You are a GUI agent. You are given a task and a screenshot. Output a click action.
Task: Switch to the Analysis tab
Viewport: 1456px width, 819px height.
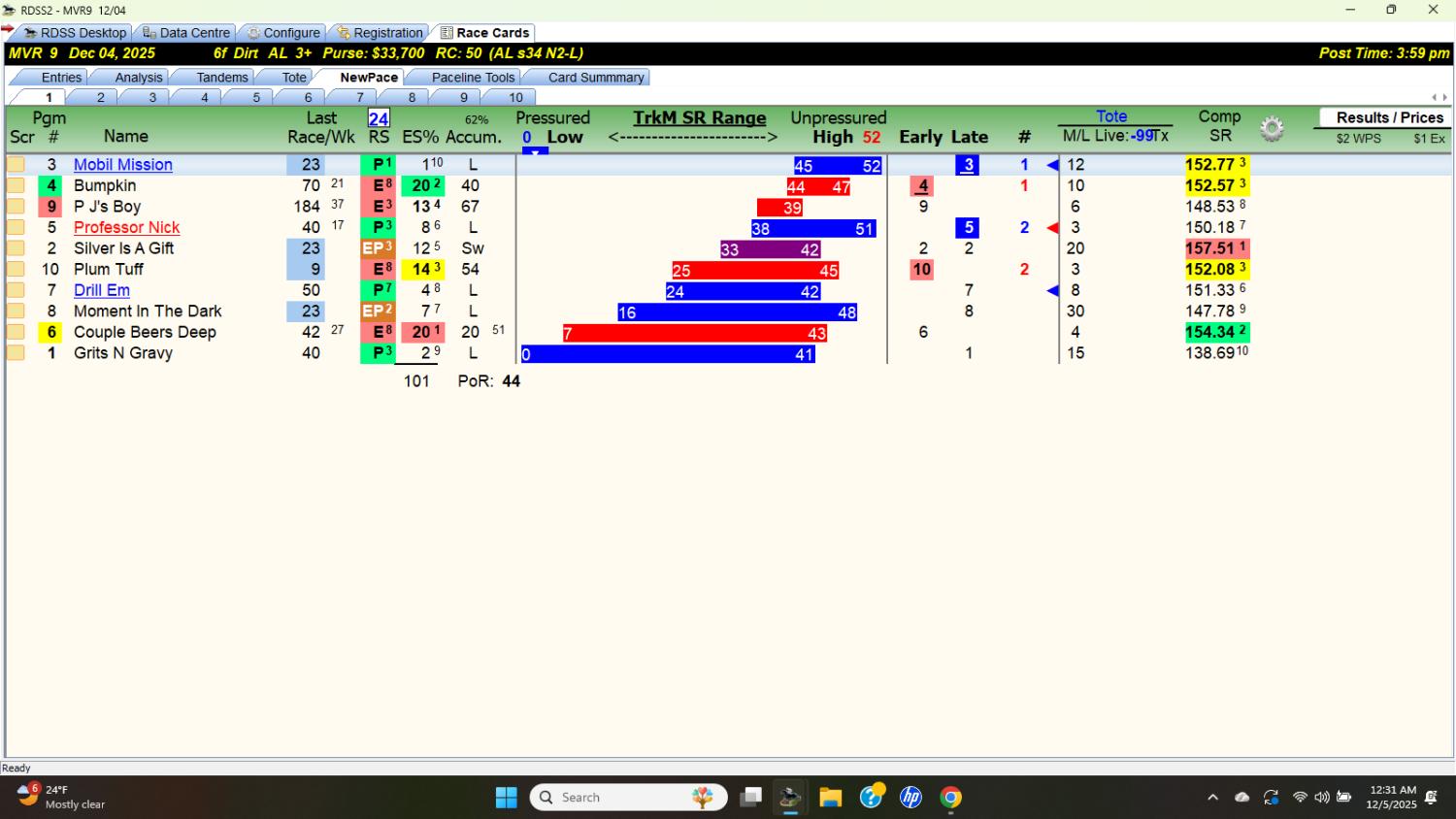(138, 78)
